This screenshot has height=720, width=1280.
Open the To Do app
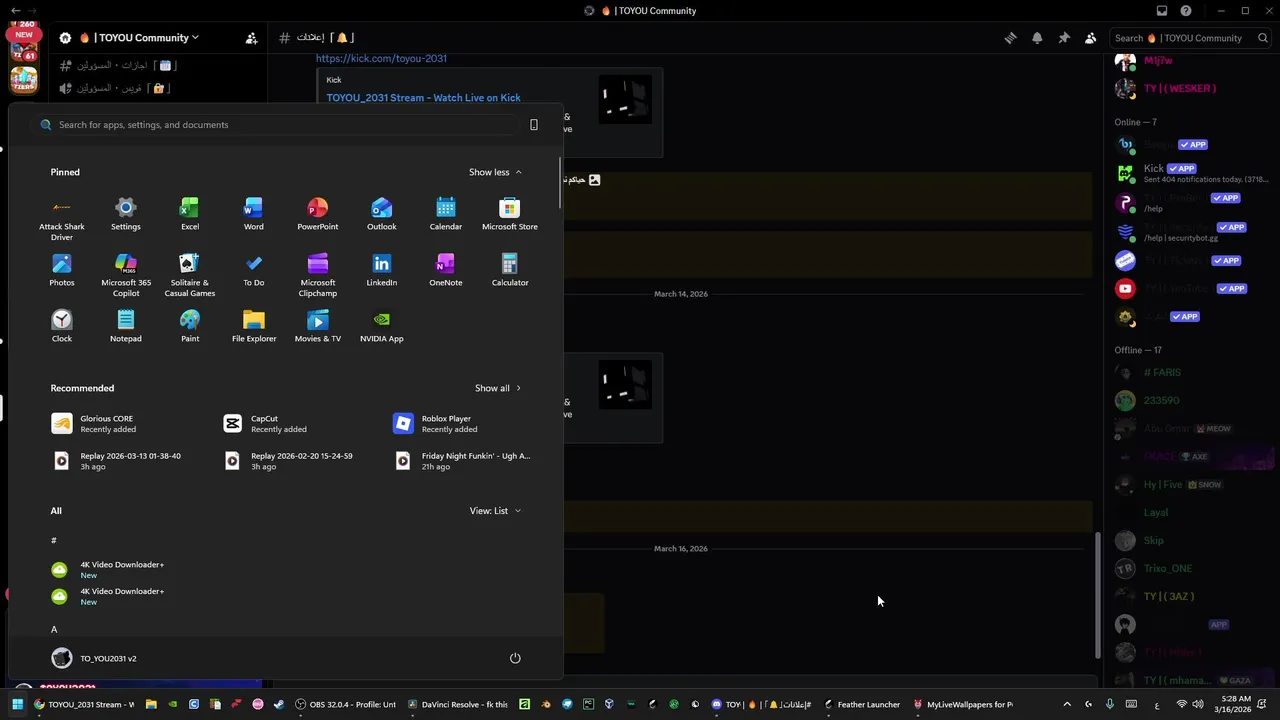[x=254, y=270]
